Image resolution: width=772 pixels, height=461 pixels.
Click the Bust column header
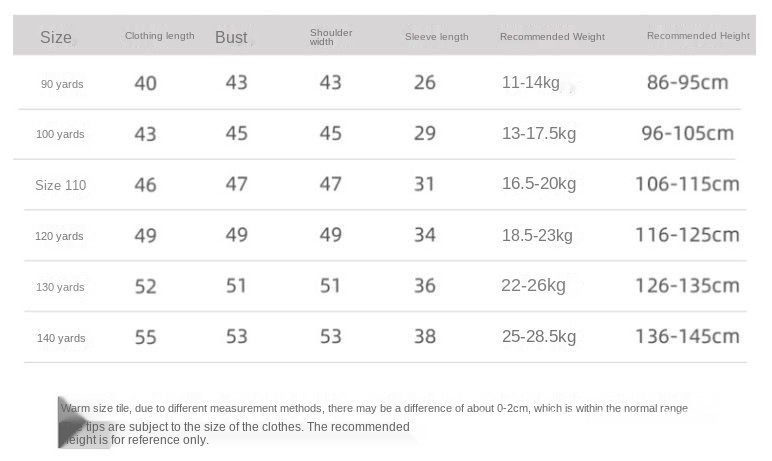[x=231, y=37]
